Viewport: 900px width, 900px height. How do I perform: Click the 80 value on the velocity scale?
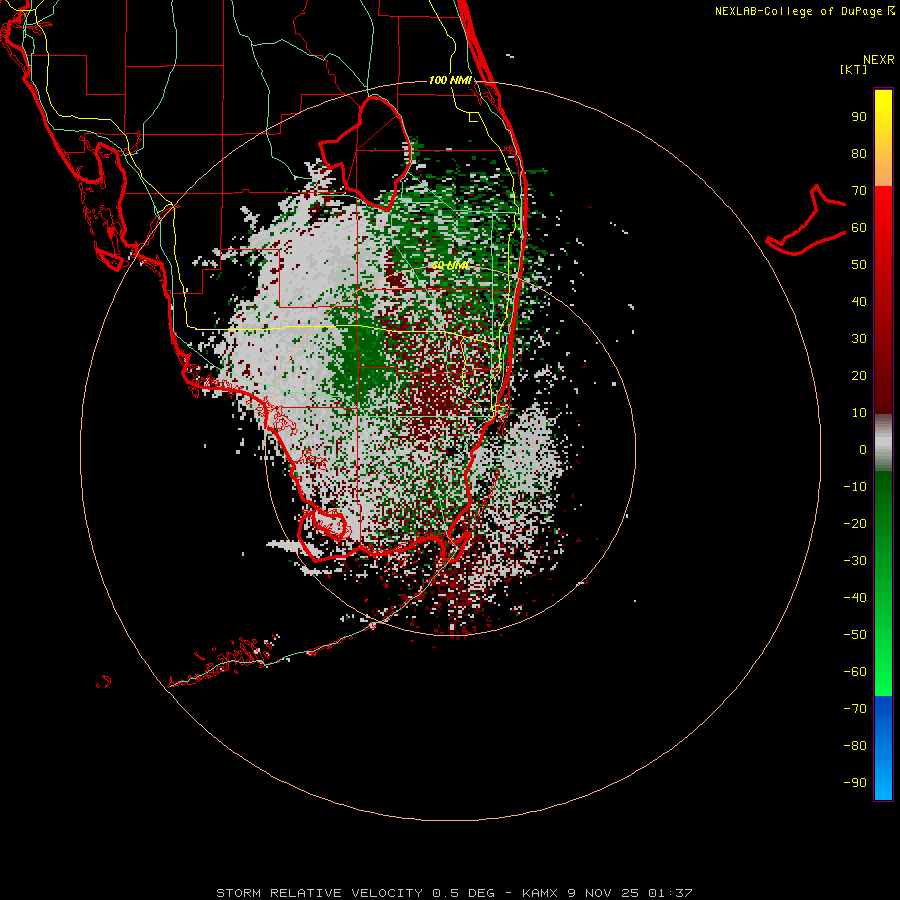point(859,153)
